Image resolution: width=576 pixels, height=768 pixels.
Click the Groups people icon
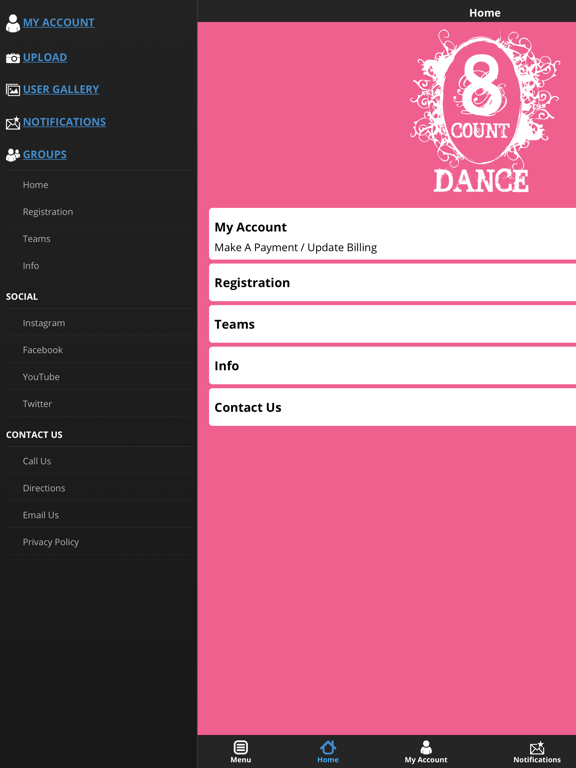13,155
